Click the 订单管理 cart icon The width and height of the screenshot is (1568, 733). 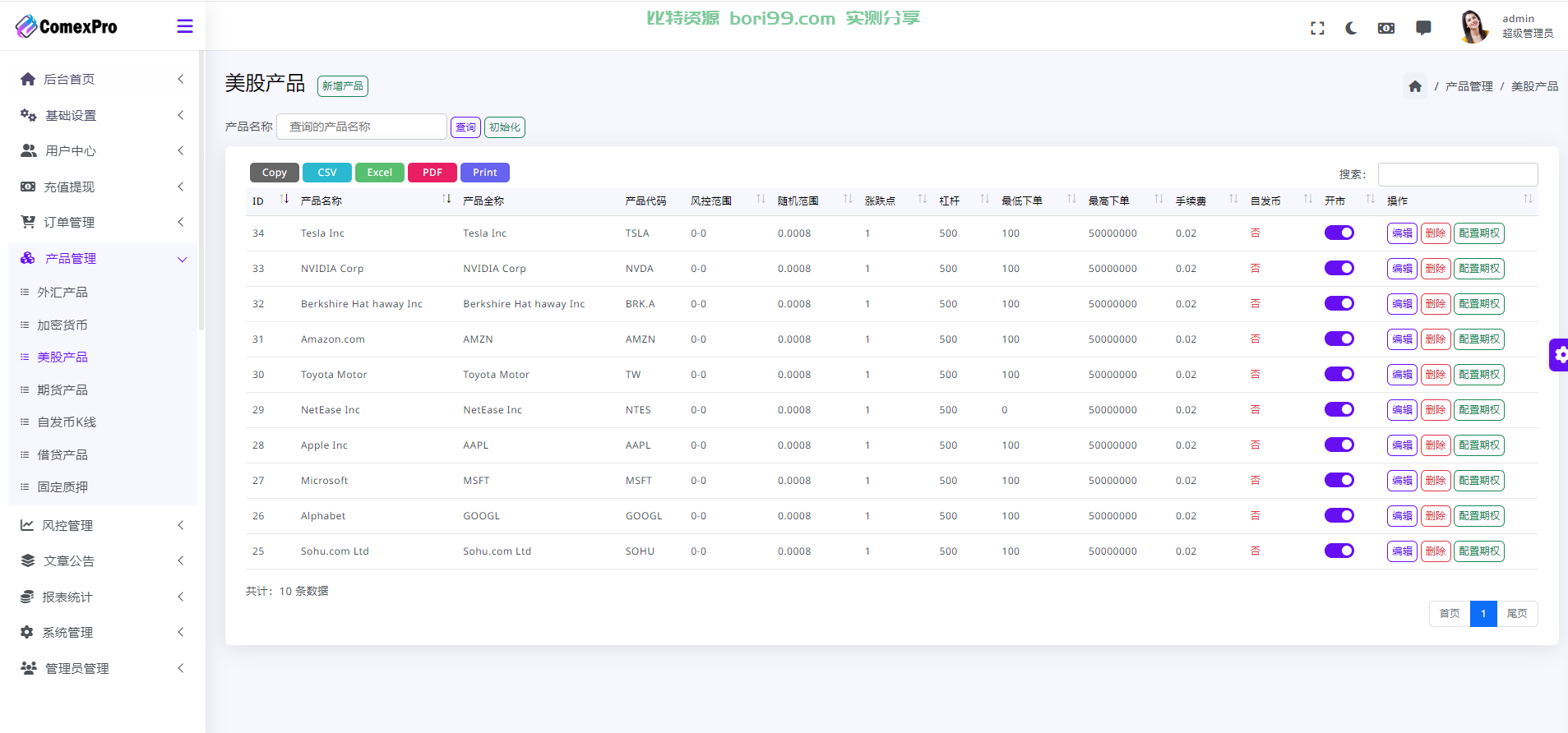[x=28, y=222]
